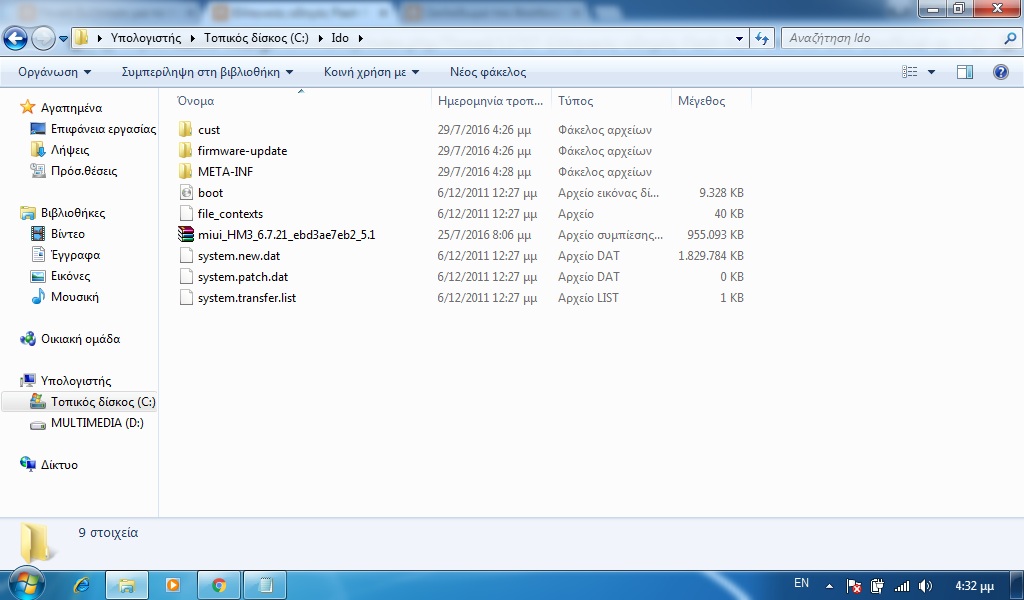Open 'Οικιακή ομάδα' in navigation pane
Image resolution: width=1024 pixels, height=600 pixels.
tap(80, 339)
